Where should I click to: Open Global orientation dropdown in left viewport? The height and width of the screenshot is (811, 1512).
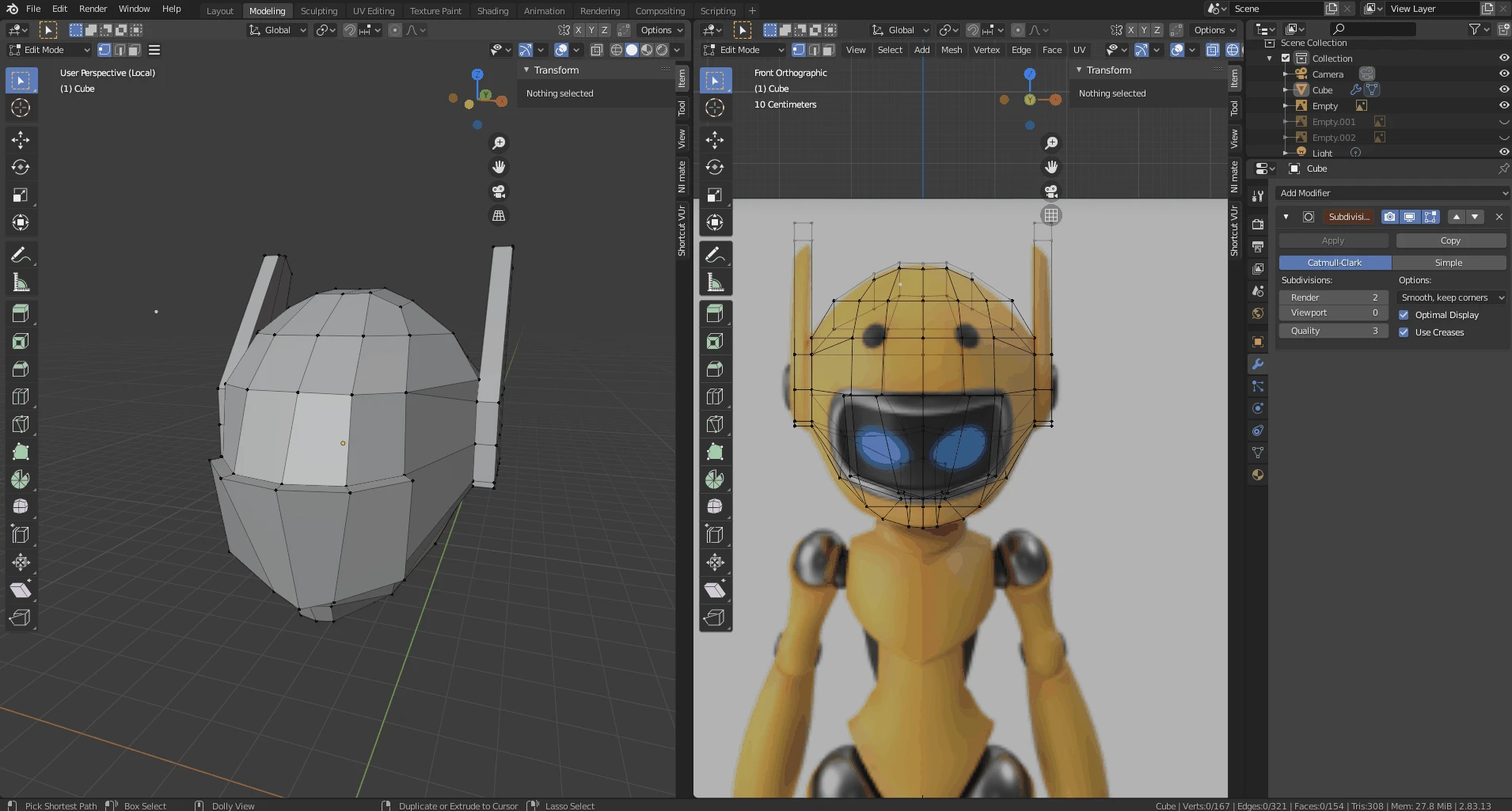click(277, 30)
